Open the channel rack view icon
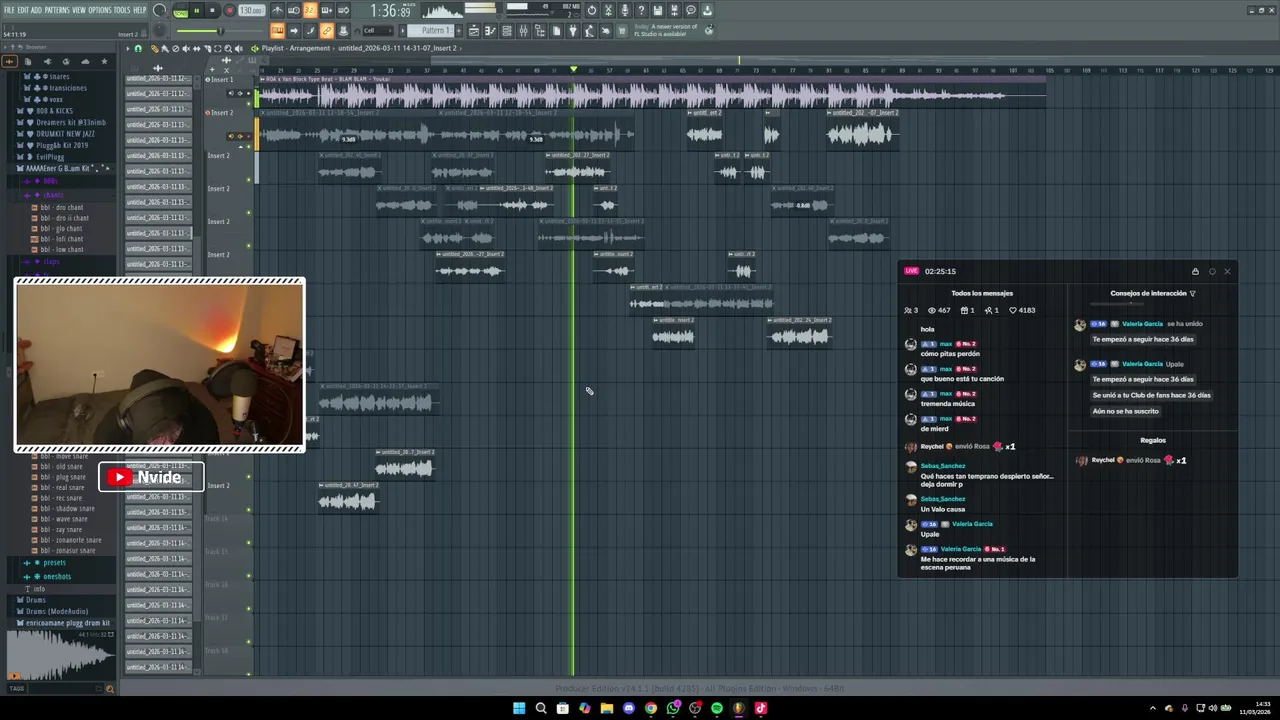The image size is (1280, 720). pos(507,31)
